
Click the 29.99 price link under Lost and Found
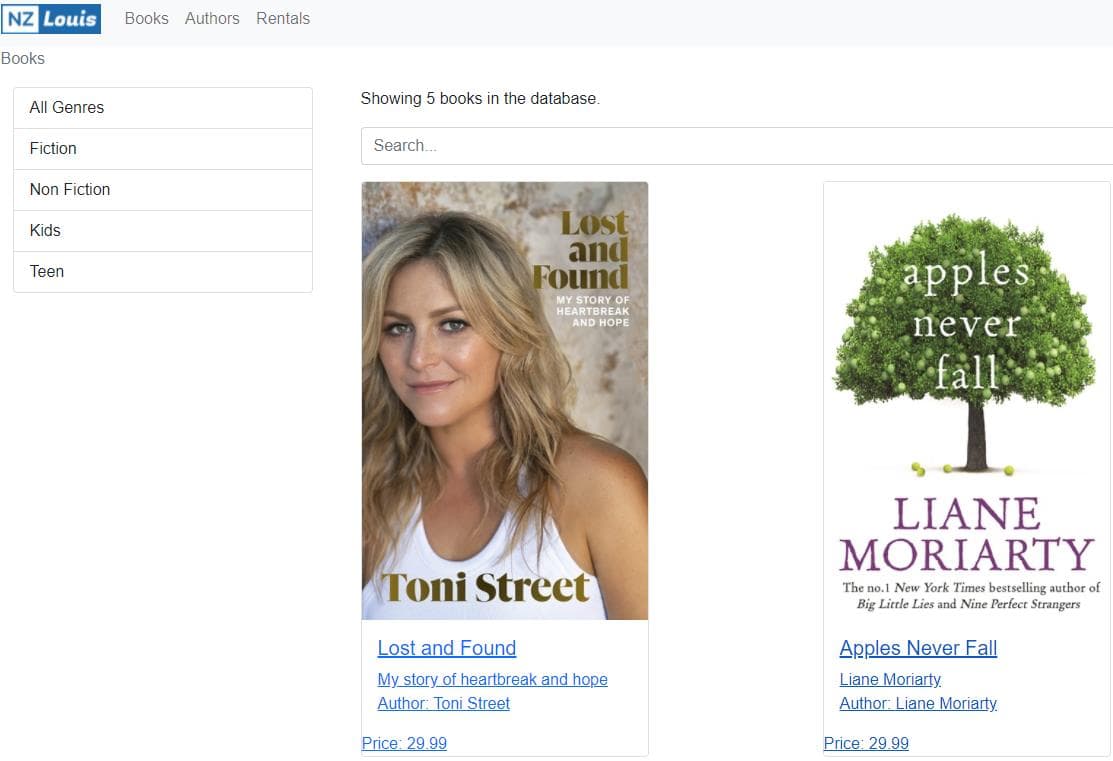click(404, 743)
